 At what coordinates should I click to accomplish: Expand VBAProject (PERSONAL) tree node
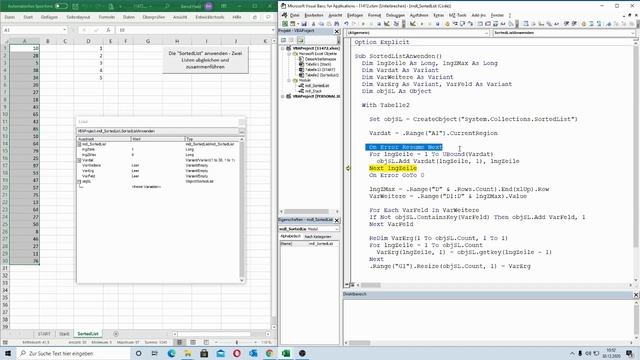pos(283,96)
